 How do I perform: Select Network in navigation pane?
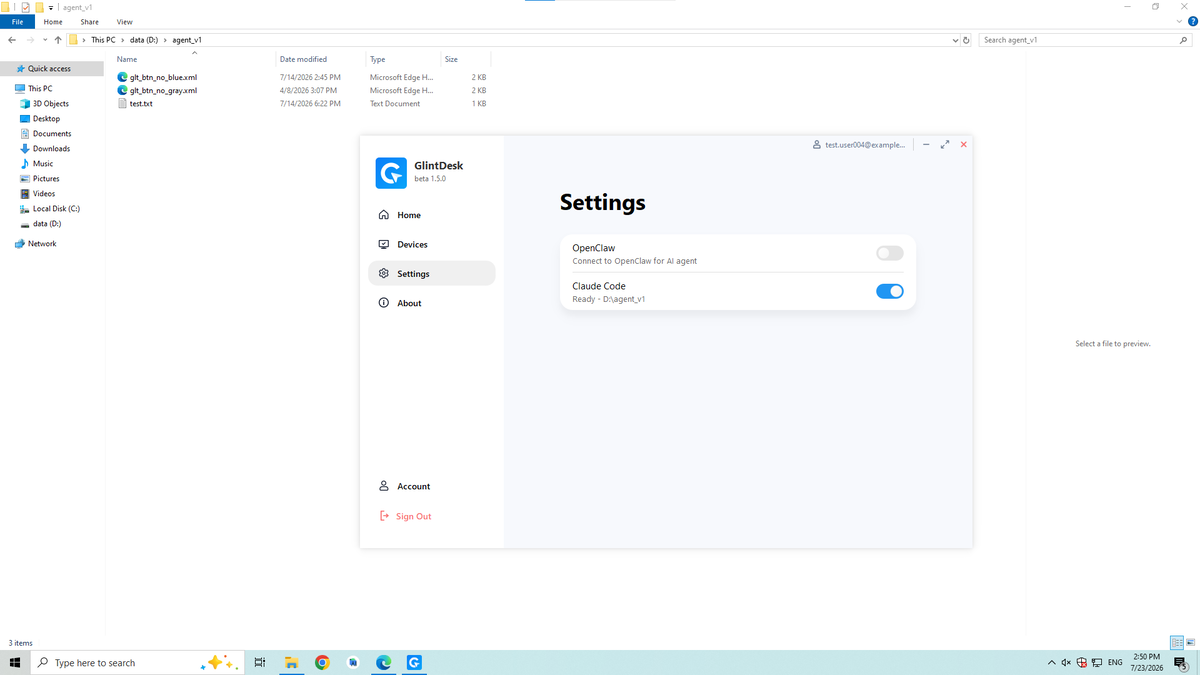[42, 243]
